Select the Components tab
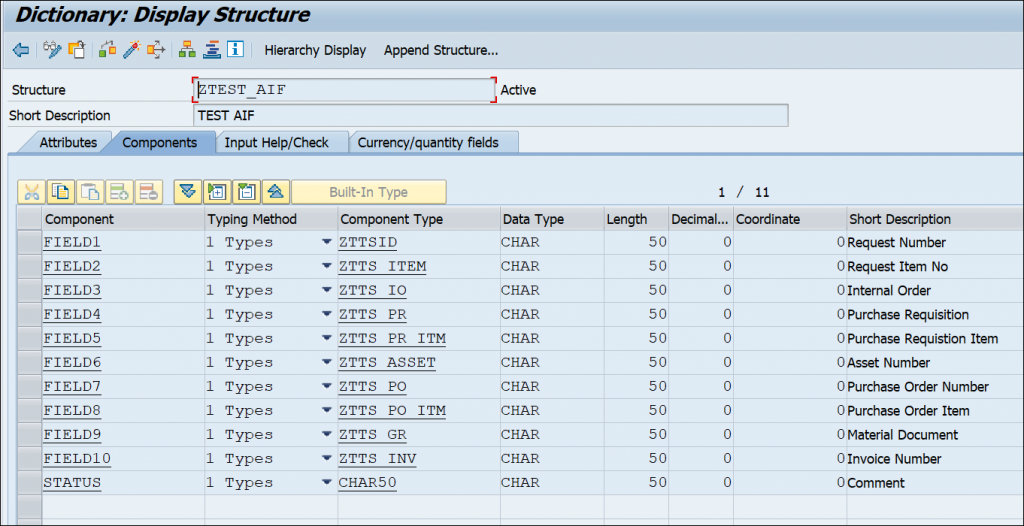 point(160,142)
